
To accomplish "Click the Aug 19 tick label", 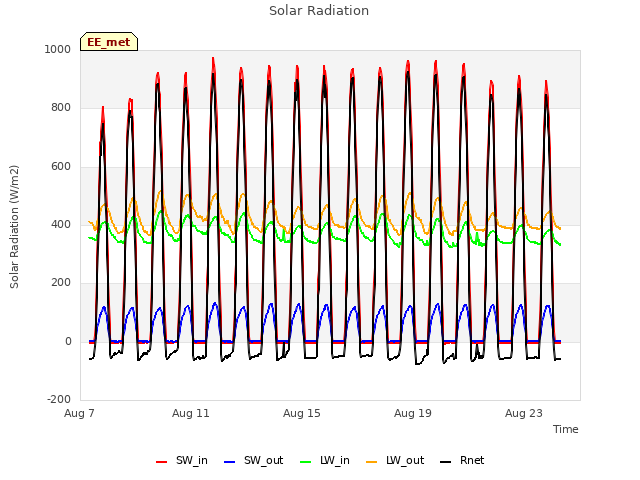I will 413,413.
